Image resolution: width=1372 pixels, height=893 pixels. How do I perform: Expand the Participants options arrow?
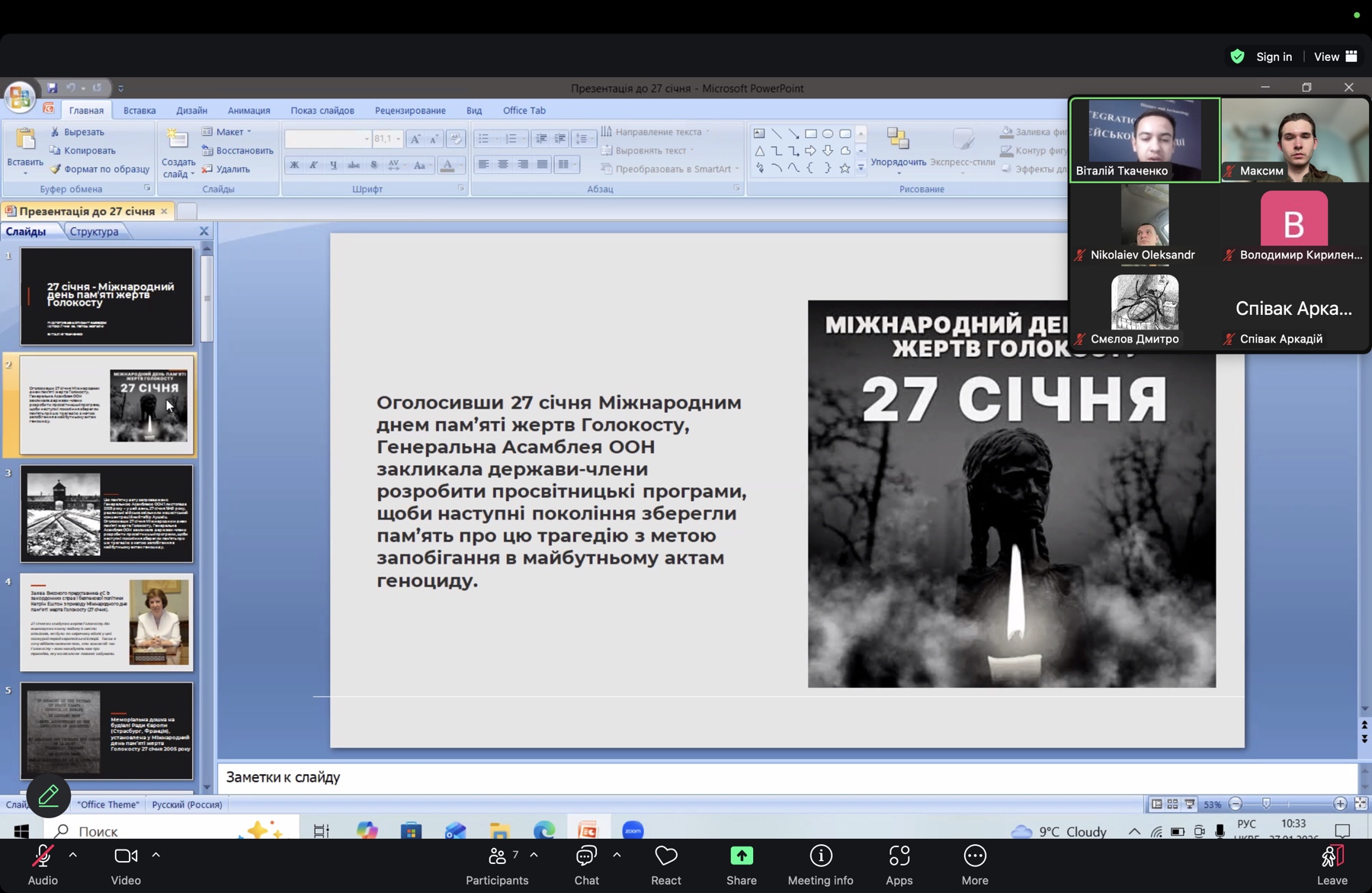click(x=534, y=855)
